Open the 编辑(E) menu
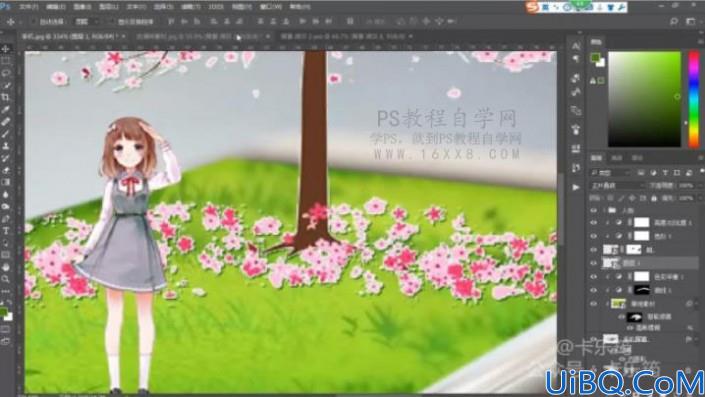Screen dimensions: 705x397 click(x=56, y=7)
